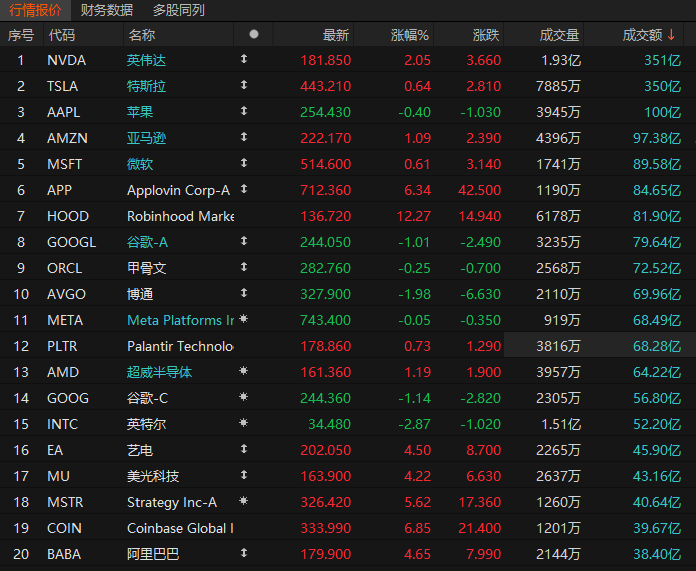Screen dimensions: 696x571
Task: Click AVGO change value -6.630
Action: [x=481, y=294]
